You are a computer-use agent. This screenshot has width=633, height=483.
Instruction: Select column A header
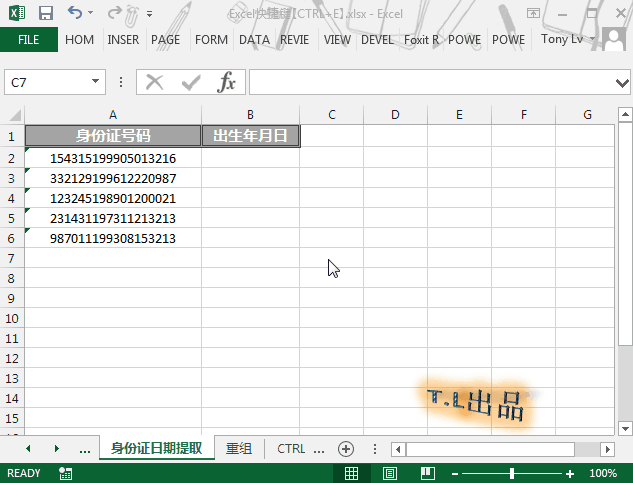(x=113, y=115)
